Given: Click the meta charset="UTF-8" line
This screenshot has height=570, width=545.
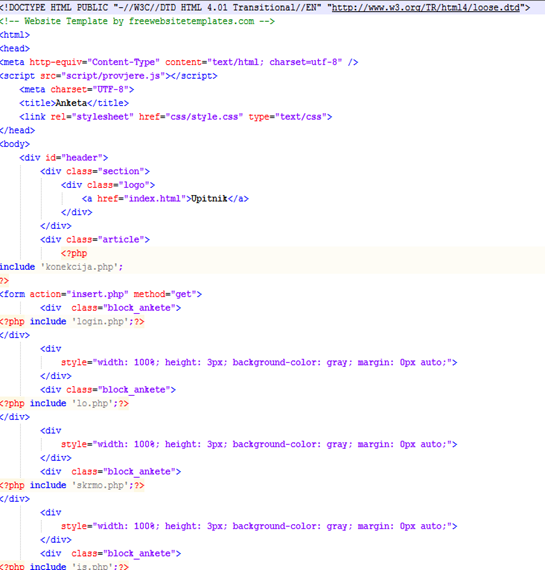Looking at the screenshot, I should pos(77,89).
